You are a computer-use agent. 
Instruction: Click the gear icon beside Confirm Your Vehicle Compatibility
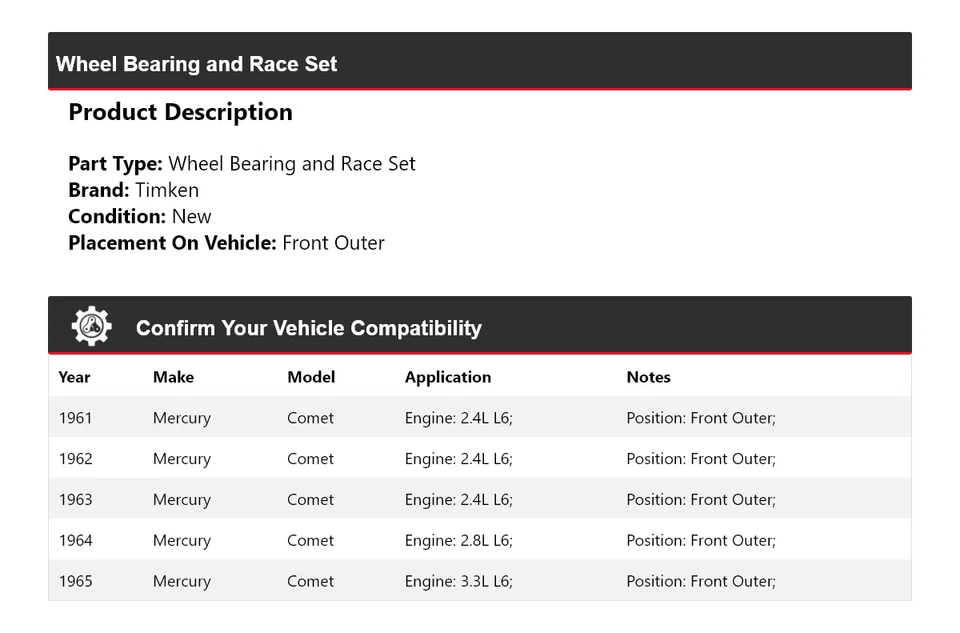tap(91, 327)
